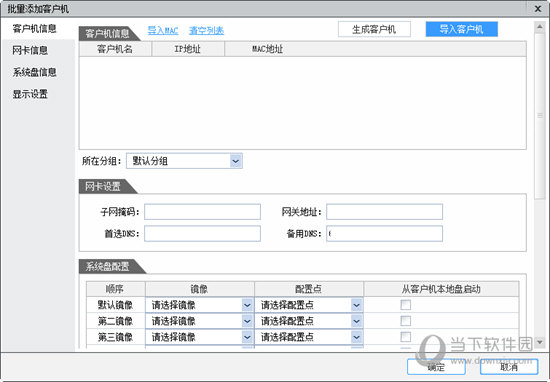The image size is (550, 382).
Task: Click the 顺序 column header
Action: (115, 289)
